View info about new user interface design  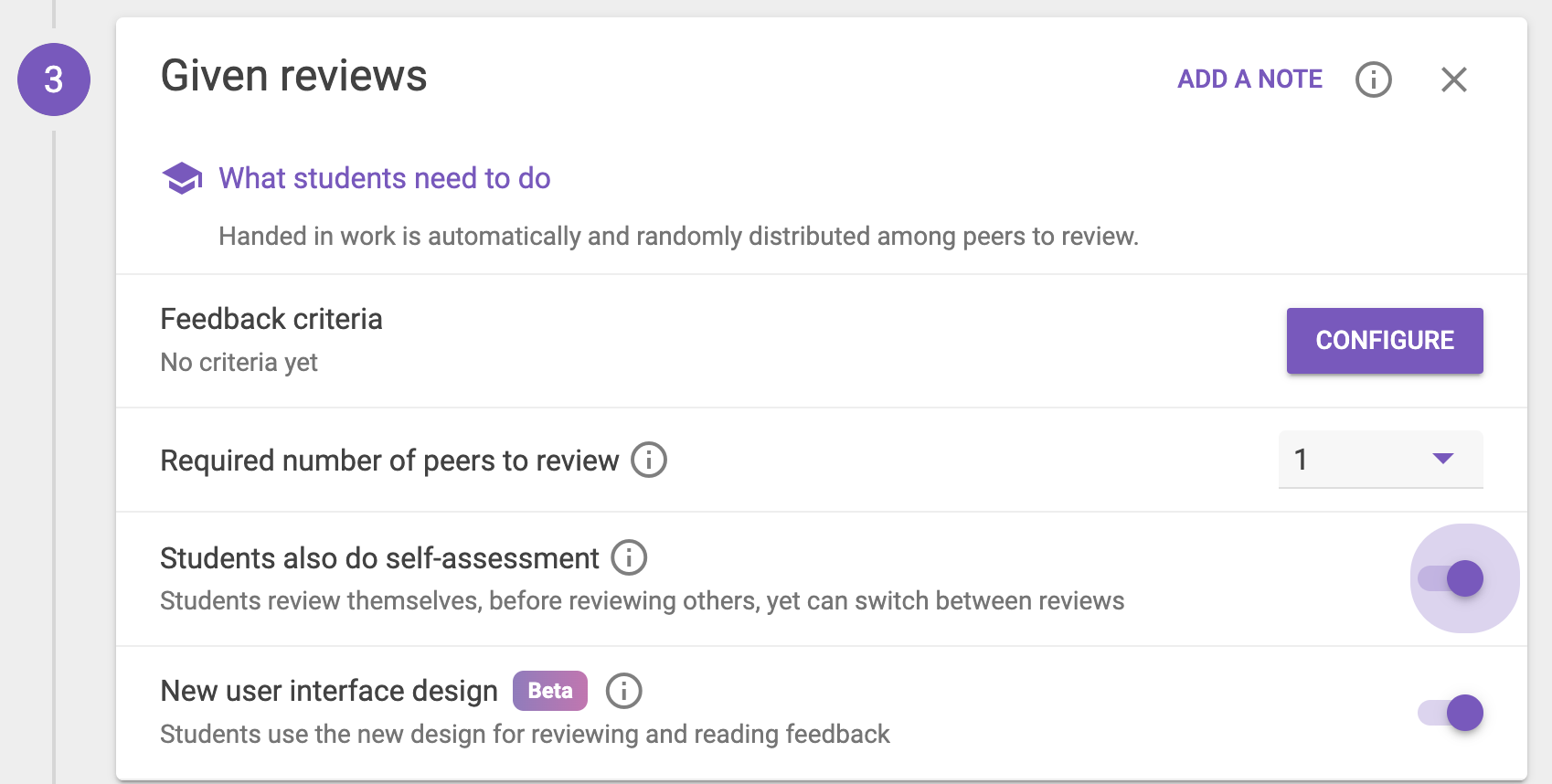[624, 691]
